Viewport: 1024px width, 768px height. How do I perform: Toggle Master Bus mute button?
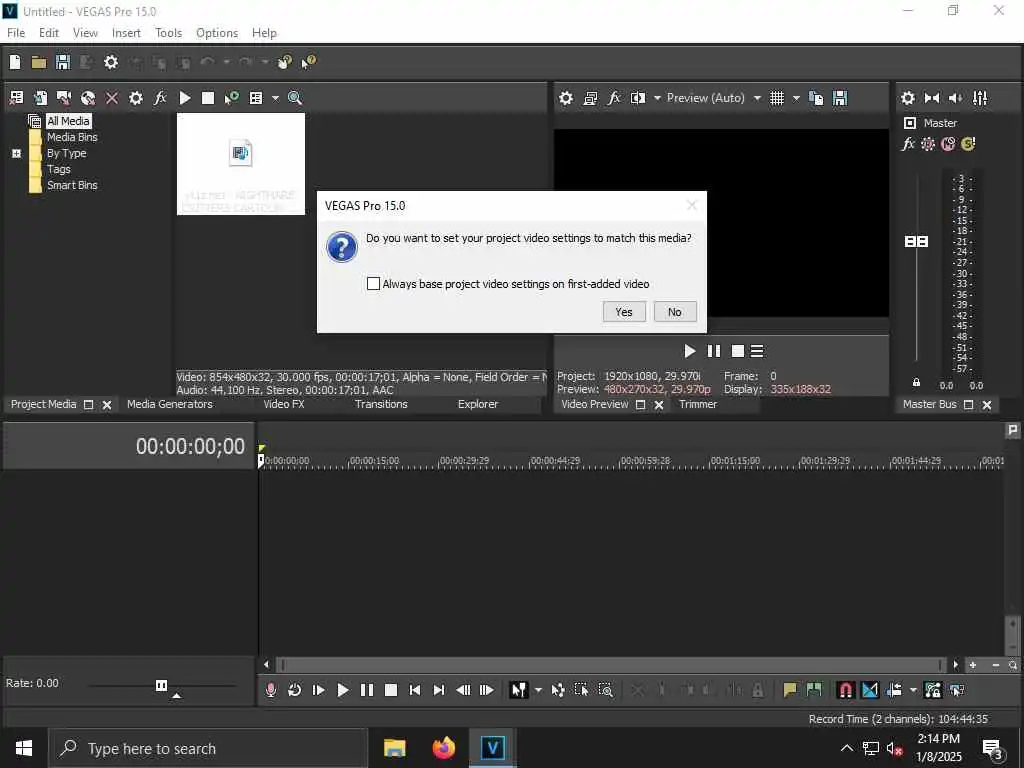(x=948, y=144)
